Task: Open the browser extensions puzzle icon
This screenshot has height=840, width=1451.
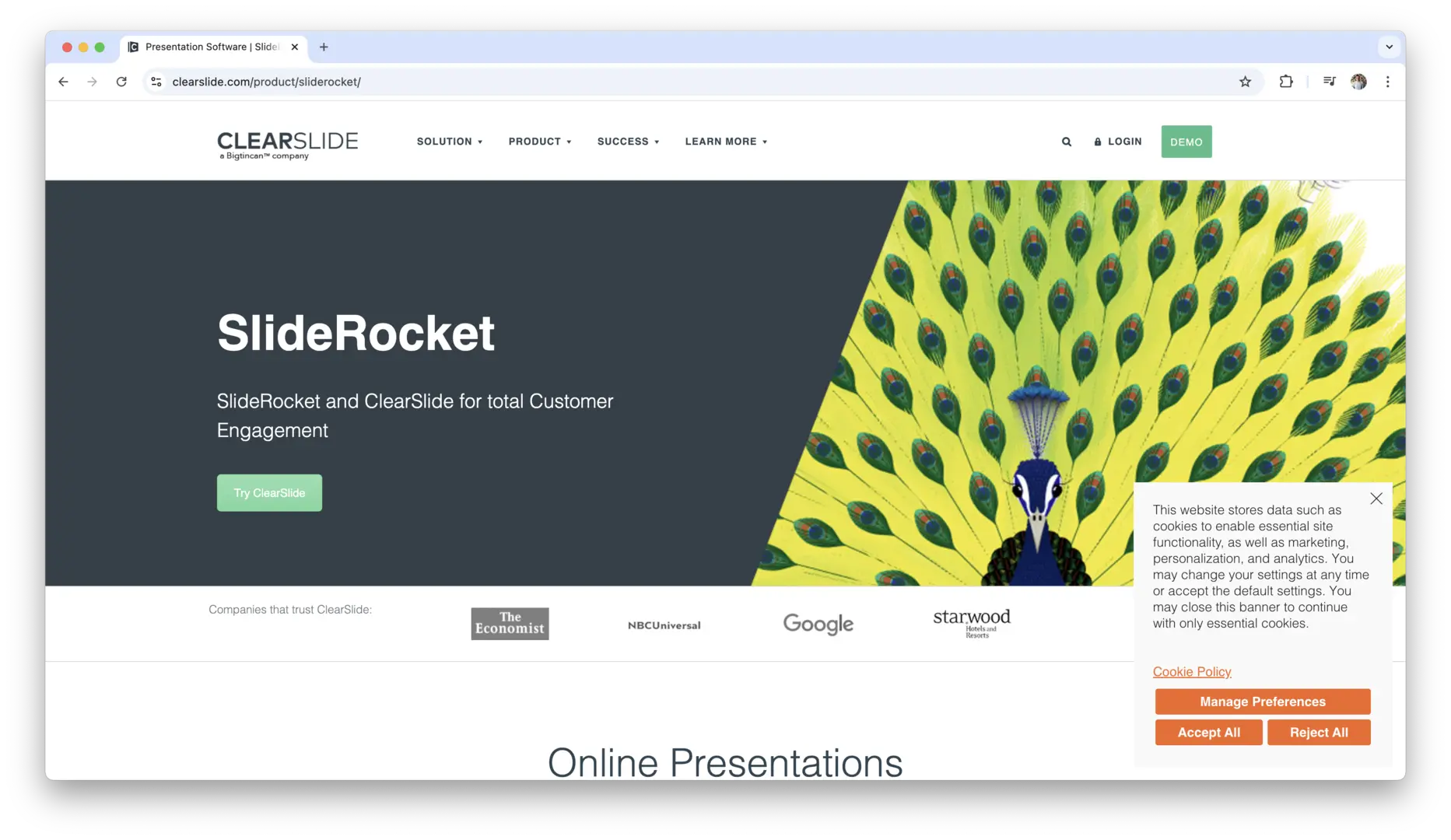Action: click(1286, 82)
